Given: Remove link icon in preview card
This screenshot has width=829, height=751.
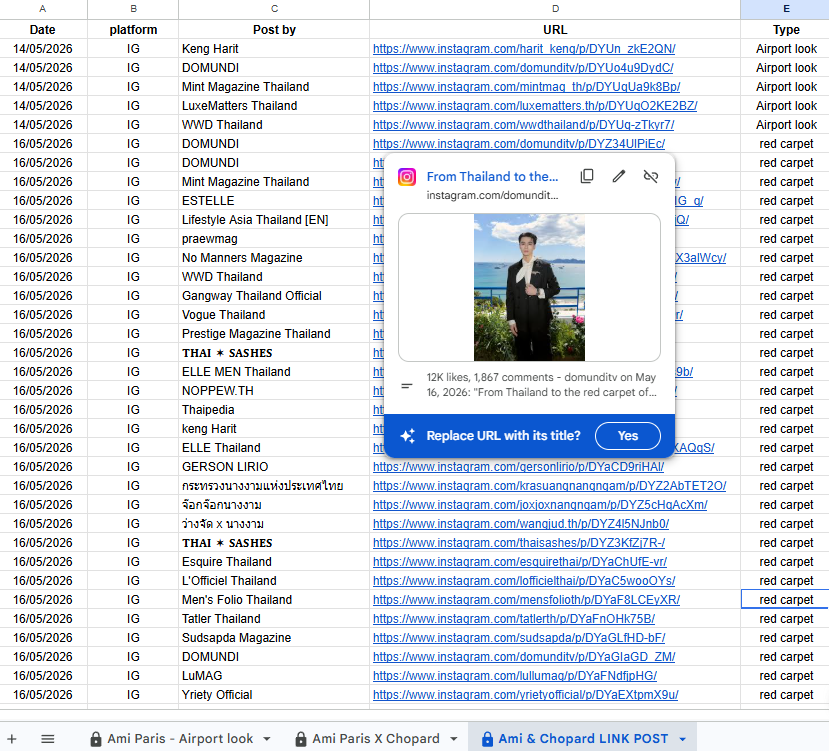Looking at the screenshot, I should point(651,176).
